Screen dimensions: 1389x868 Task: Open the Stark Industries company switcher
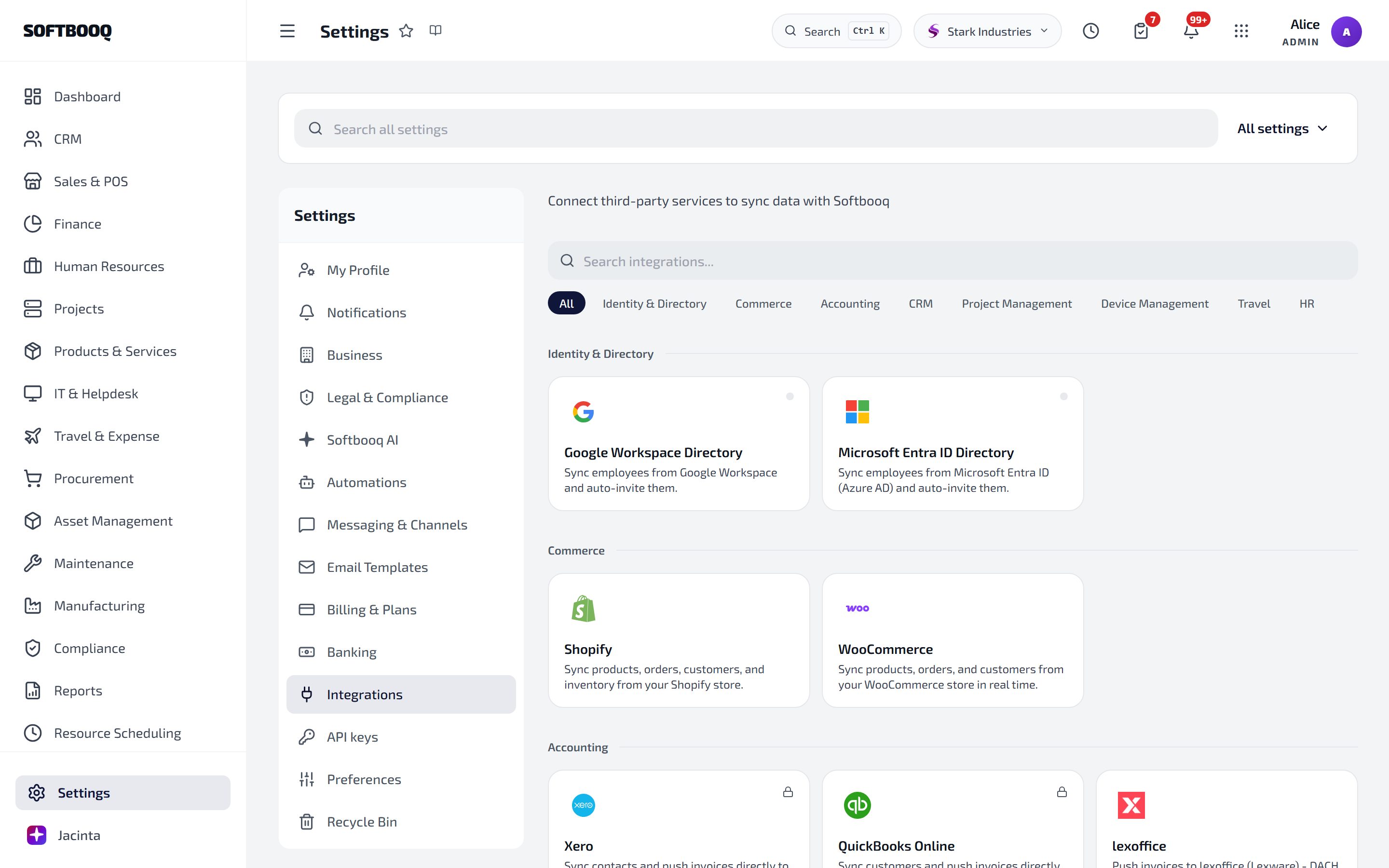pyautogui.click(x=987, y=31)
